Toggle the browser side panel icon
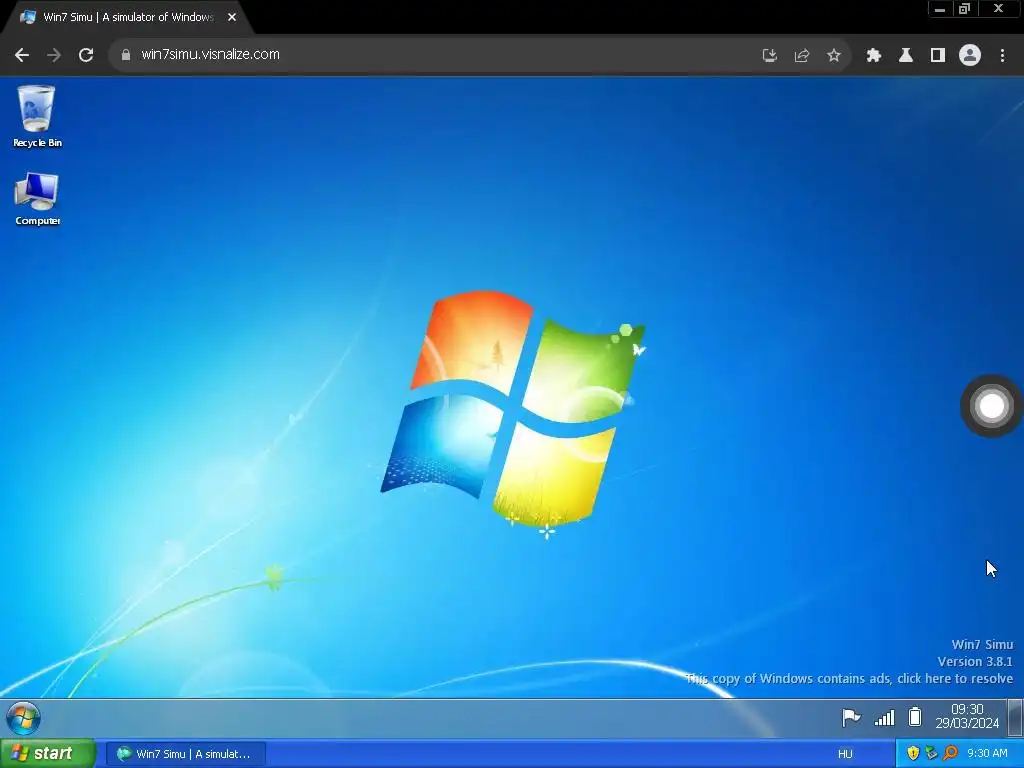 coord(938,56)
